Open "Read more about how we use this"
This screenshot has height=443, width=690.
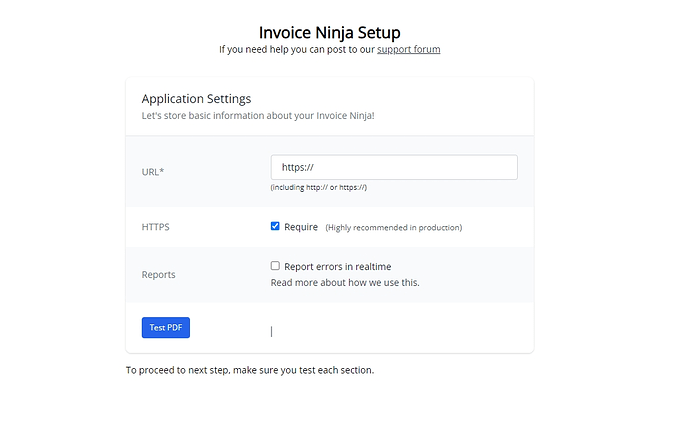click(x=345, y=282)
